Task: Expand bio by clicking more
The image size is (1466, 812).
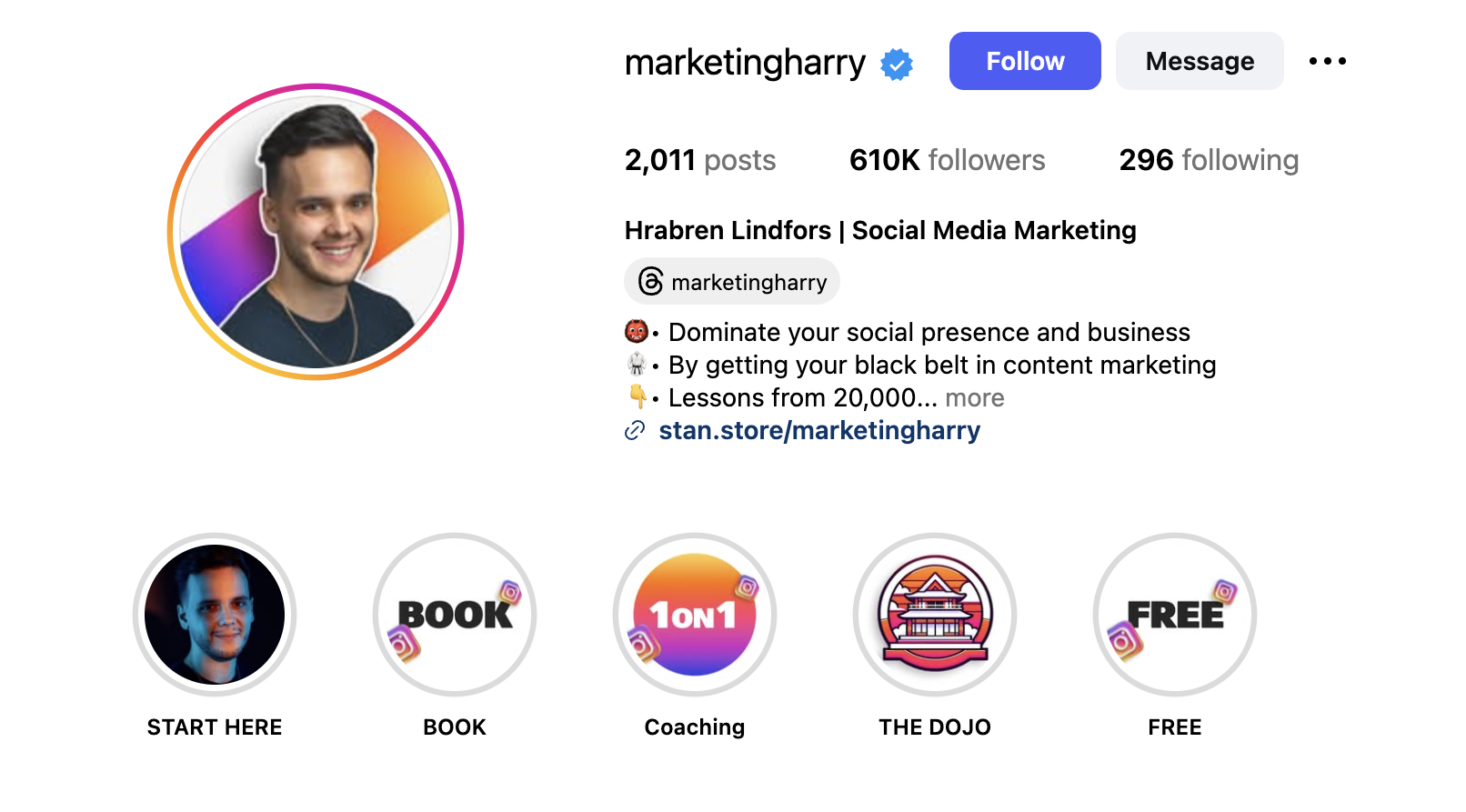Action: point(975,398)
